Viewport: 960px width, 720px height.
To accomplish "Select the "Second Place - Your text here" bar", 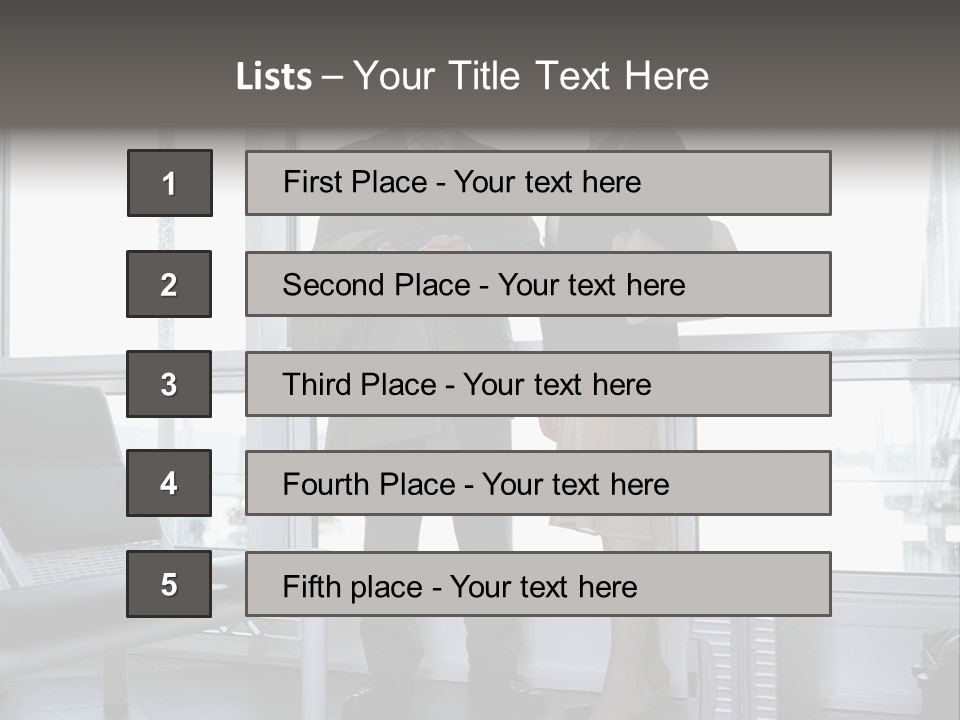I will point(538,284).
